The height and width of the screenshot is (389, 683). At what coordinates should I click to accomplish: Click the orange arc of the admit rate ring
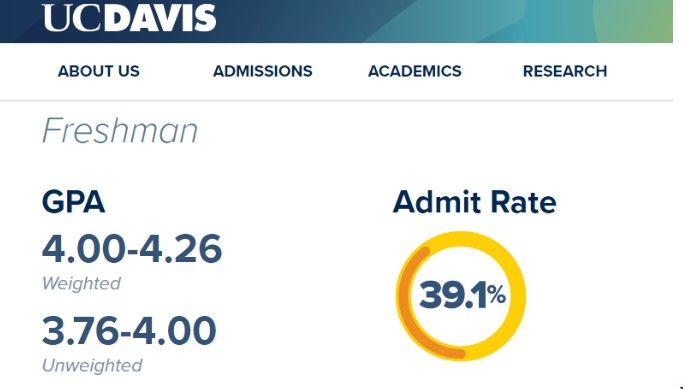[x=407, y=305]
